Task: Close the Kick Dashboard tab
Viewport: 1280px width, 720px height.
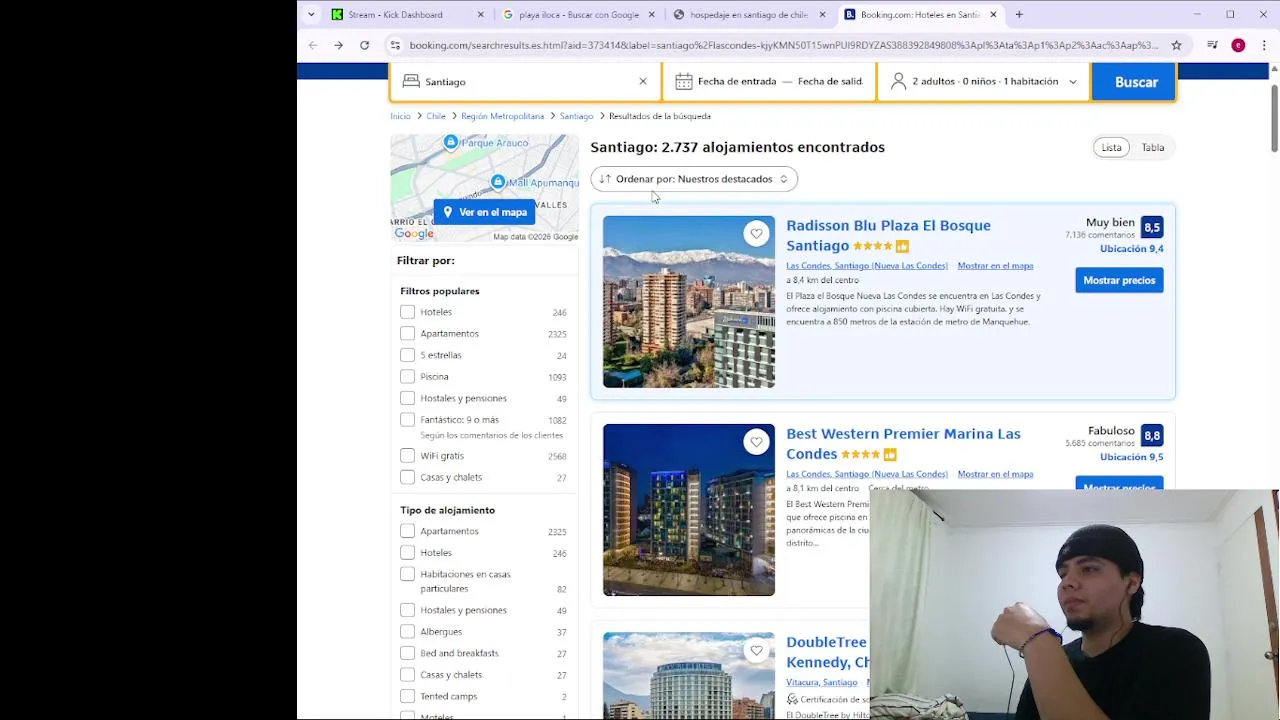Action: tap(480, 14)
